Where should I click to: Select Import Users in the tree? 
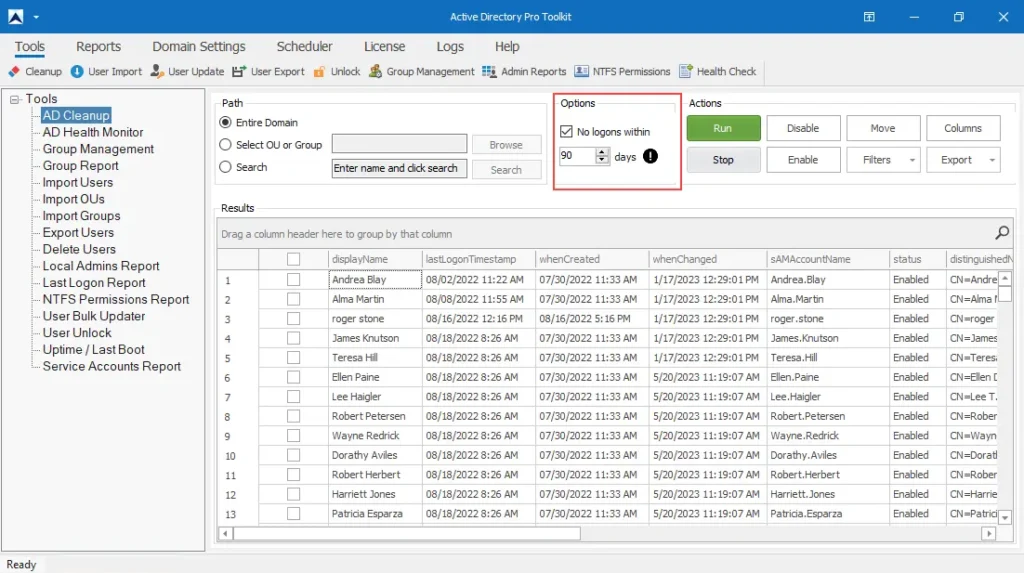(x=78, y=182)
